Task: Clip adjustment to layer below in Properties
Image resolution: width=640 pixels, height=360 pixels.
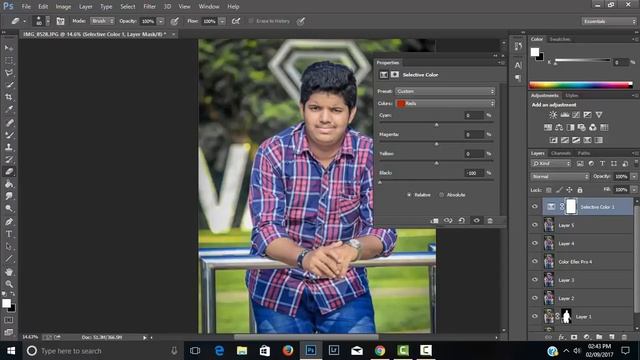Action: pos(434,221)
